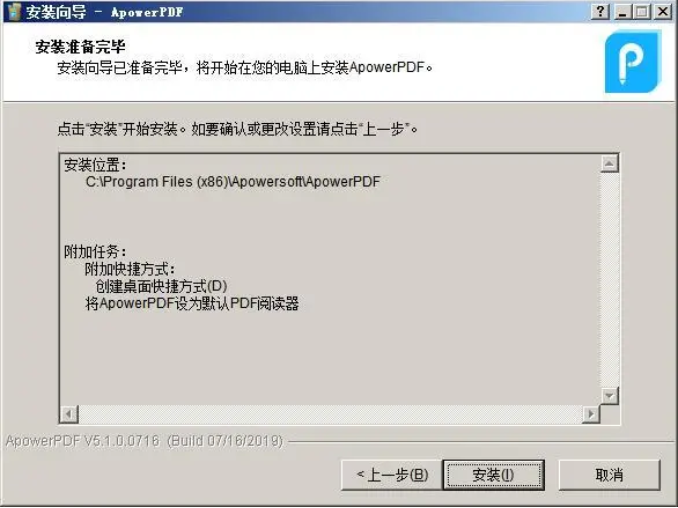Minimize the installer wizard window
This screenshot has width=678, height=508.
click(x=622, y=11)
